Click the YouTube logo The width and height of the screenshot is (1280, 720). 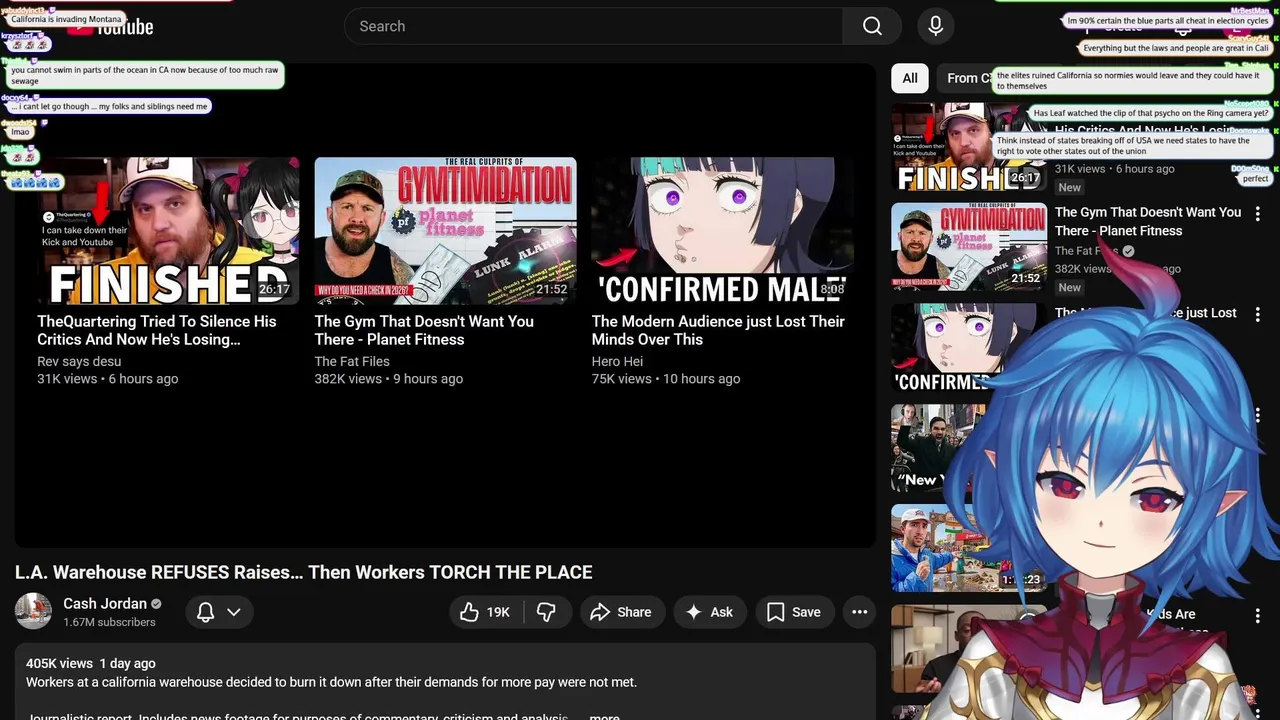[110, 27]
